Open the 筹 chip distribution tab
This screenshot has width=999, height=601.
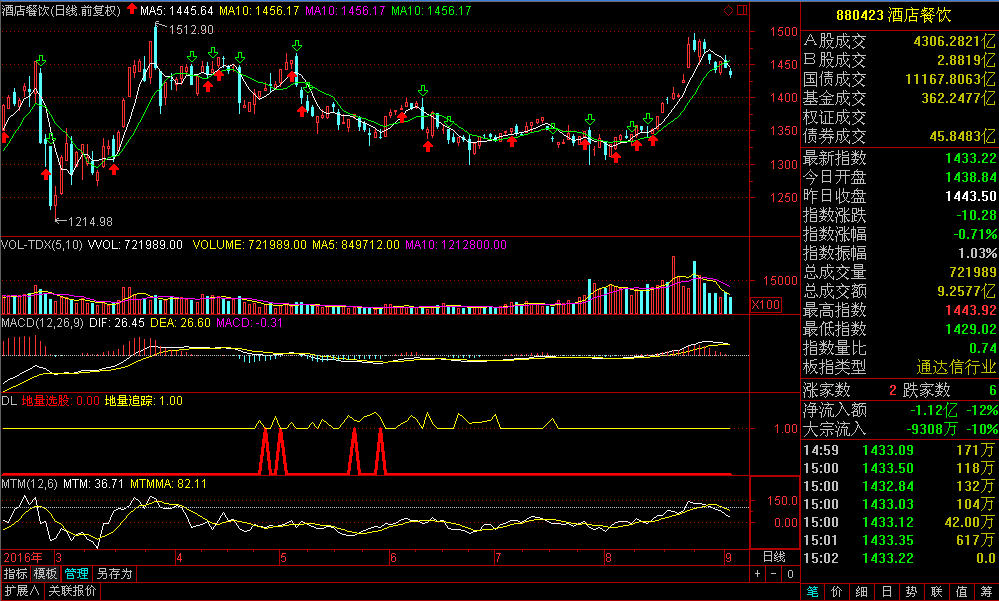click(x=985, y=591)
